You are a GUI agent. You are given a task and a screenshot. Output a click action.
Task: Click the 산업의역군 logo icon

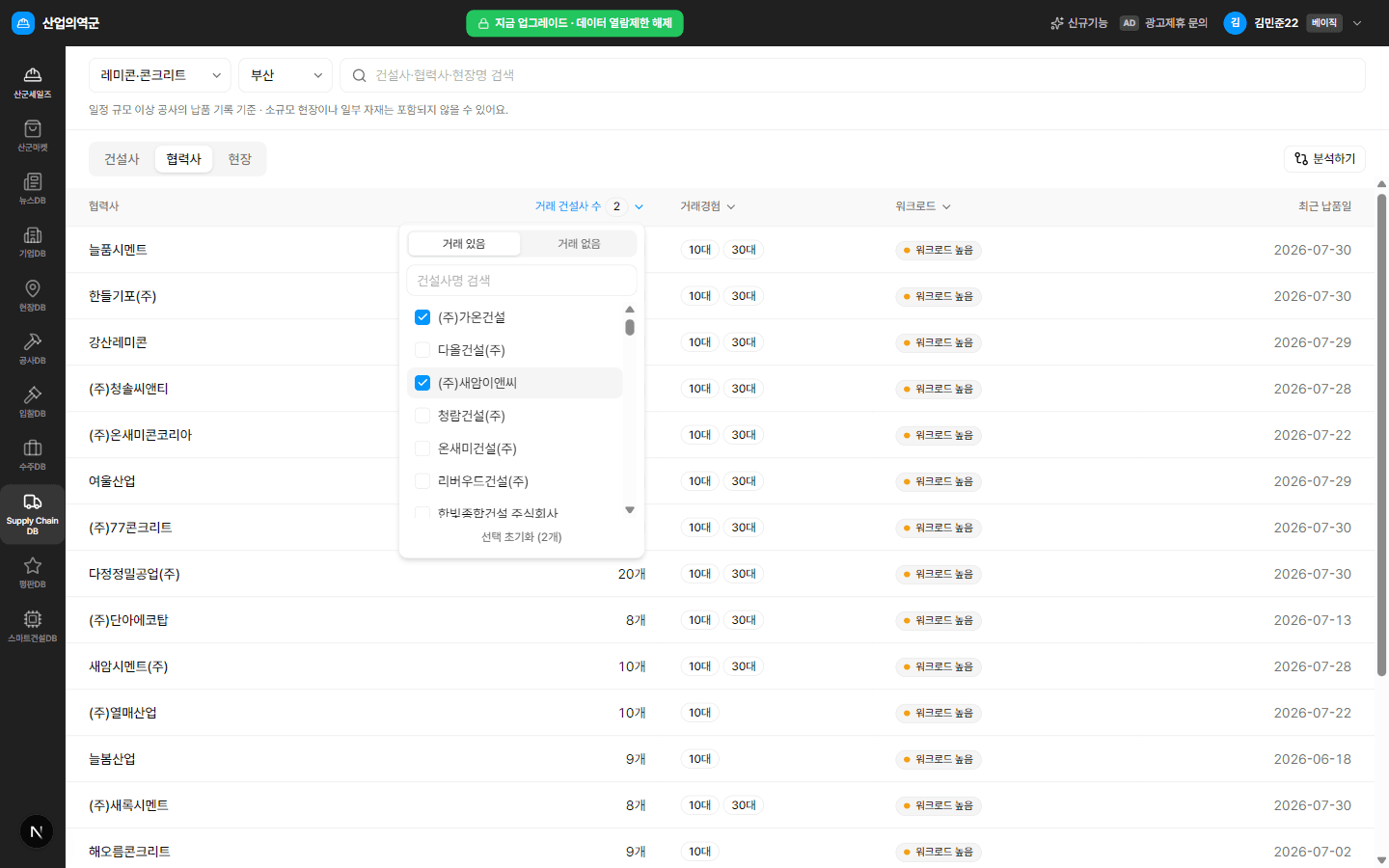coord(23,23)
